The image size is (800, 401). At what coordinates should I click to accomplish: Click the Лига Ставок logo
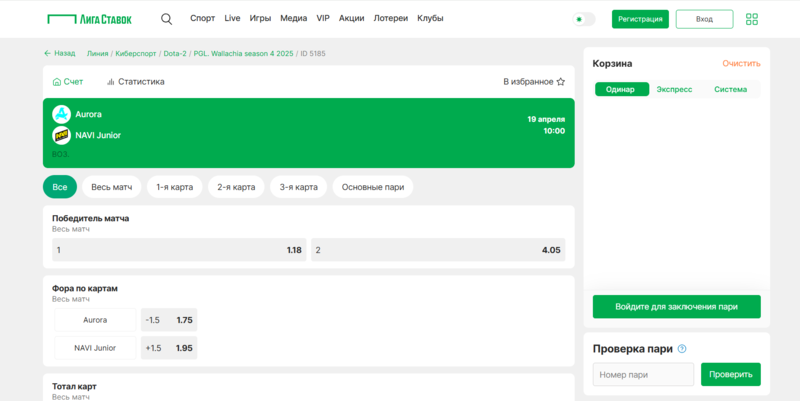click(89, 19)
